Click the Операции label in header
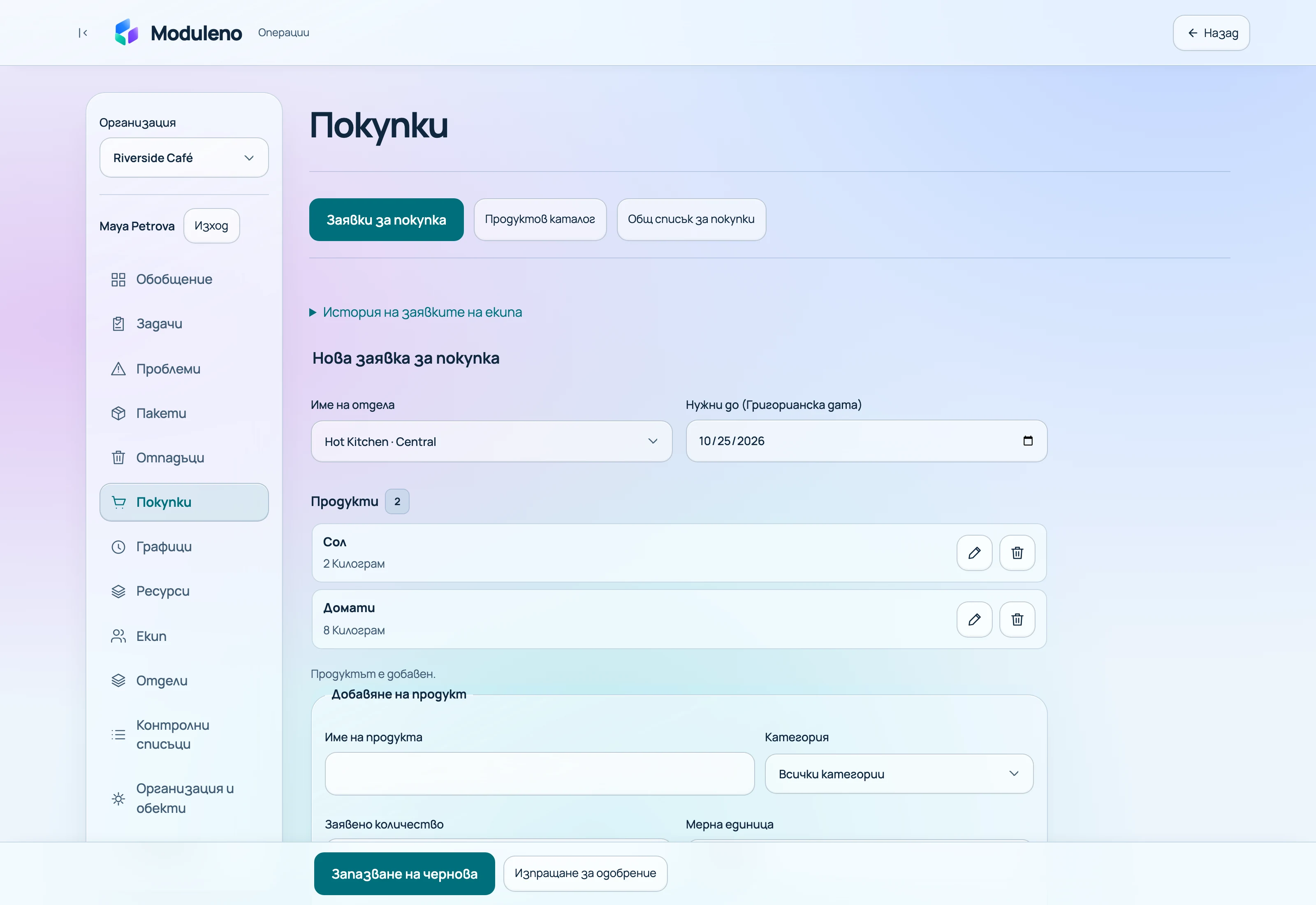Screen dimensions: 1316x905 coord(283,32)
